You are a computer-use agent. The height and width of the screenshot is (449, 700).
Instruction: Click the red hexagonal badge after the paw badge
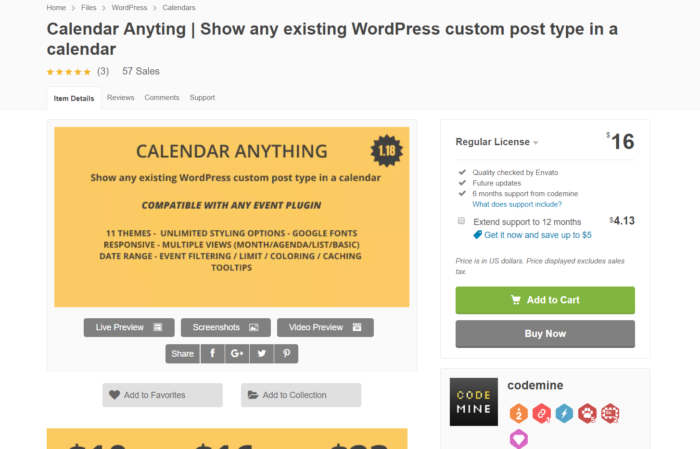tap(610, 413)
